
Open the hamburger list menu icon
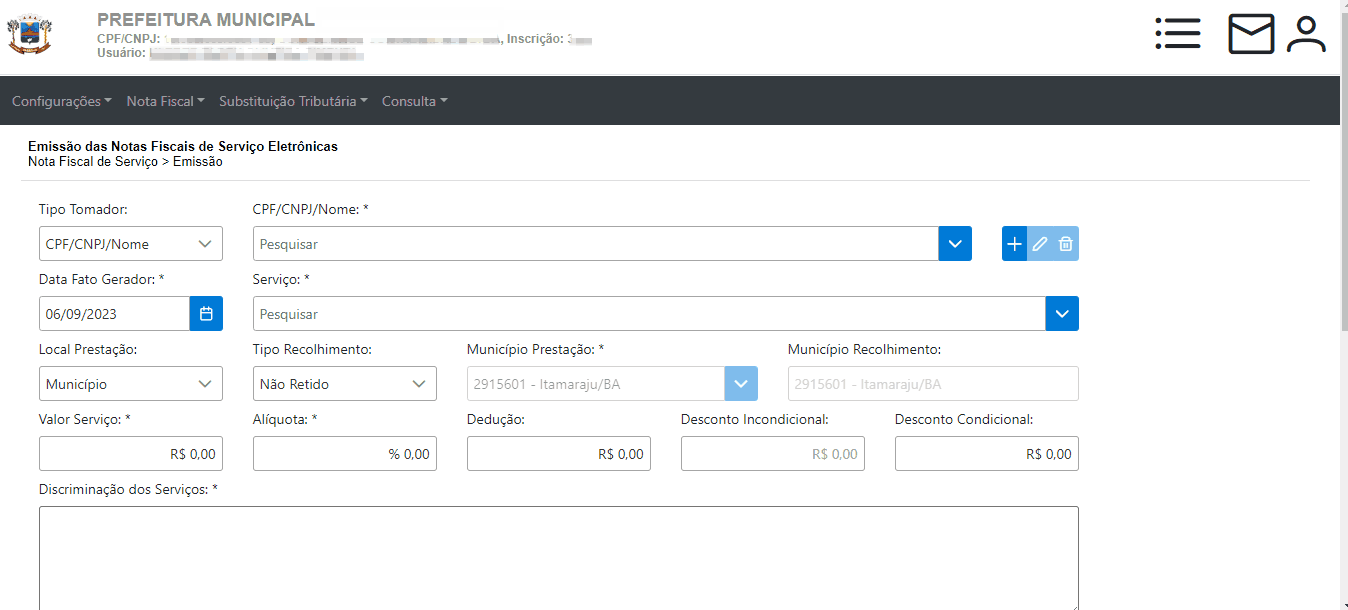pos(1177,34)
